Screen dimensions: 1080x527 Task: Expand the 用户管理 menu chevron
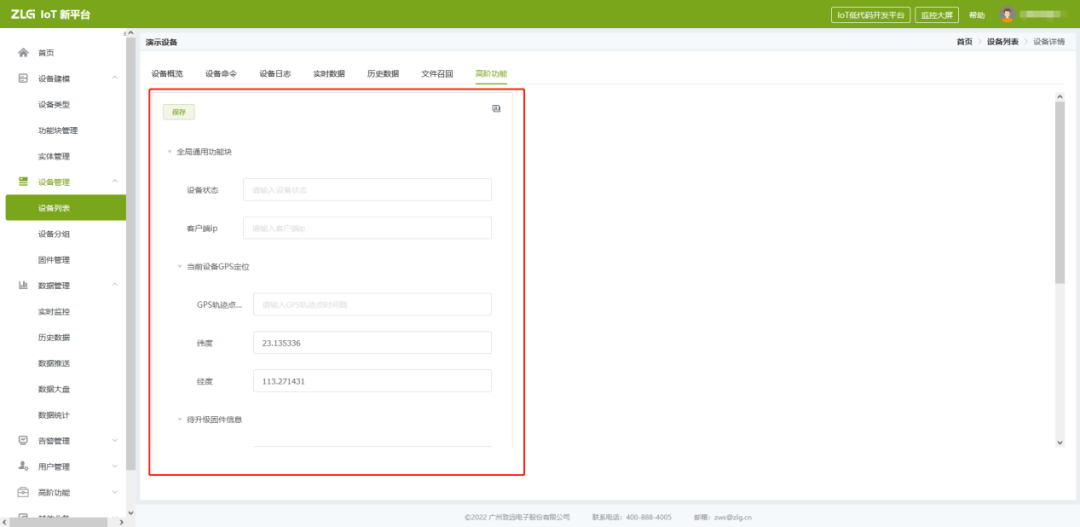coord(114,466)
